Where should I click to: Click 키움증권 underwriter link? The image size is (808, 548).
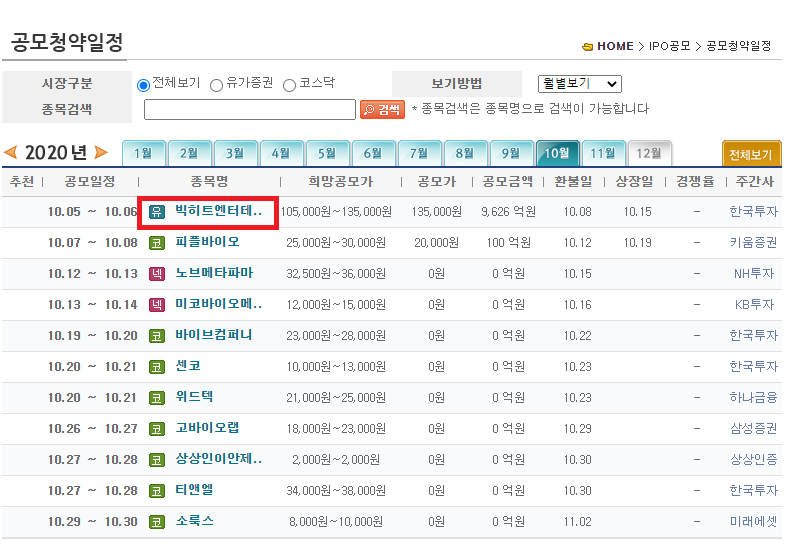coord(753,243)
